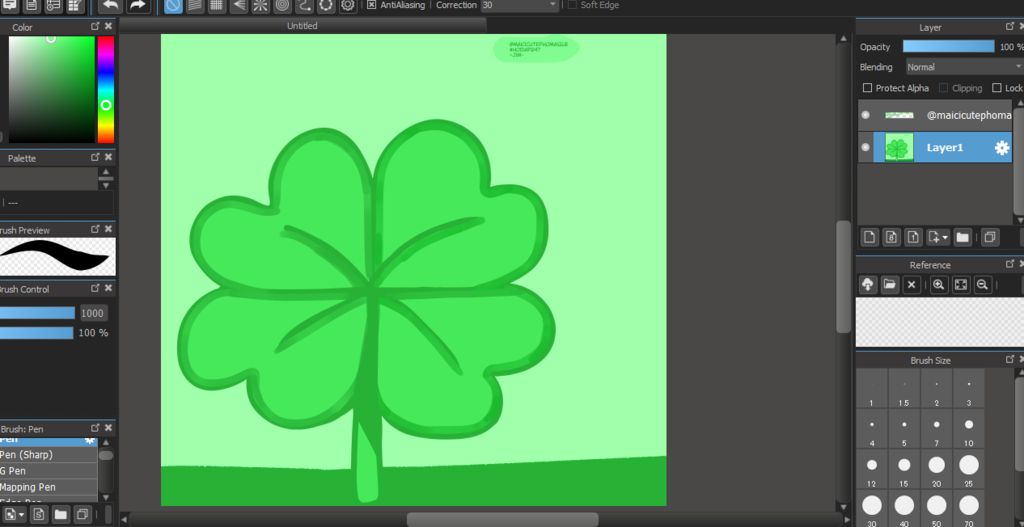This screenshot has width=1024, height=527.
Task: Hide Layer1 visibility
Action: pyautogui.click(x=866, y=148)
